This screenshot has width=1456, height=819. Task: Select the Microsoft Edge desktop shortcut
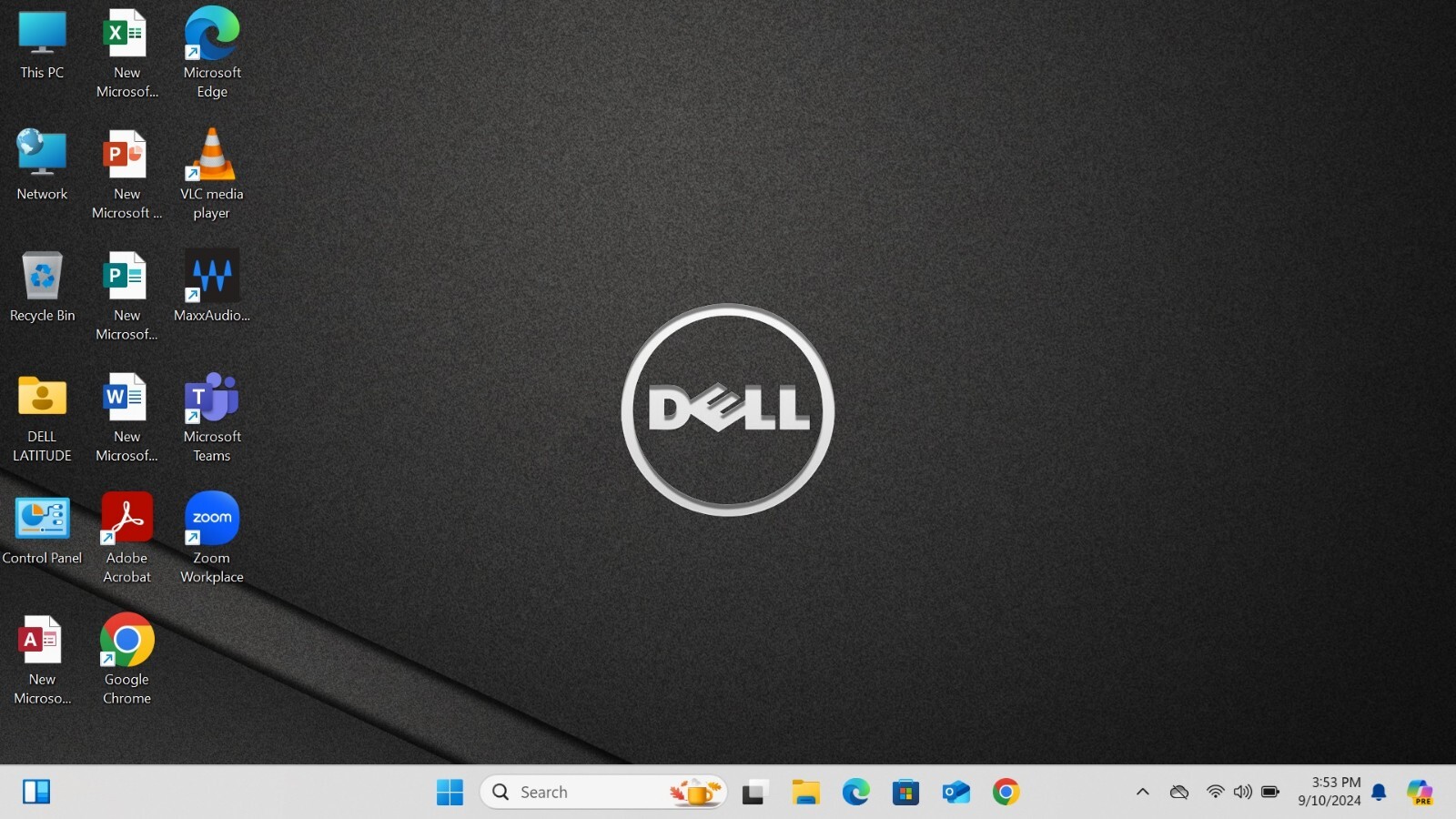pyautogui.click(x=212, y=53)
